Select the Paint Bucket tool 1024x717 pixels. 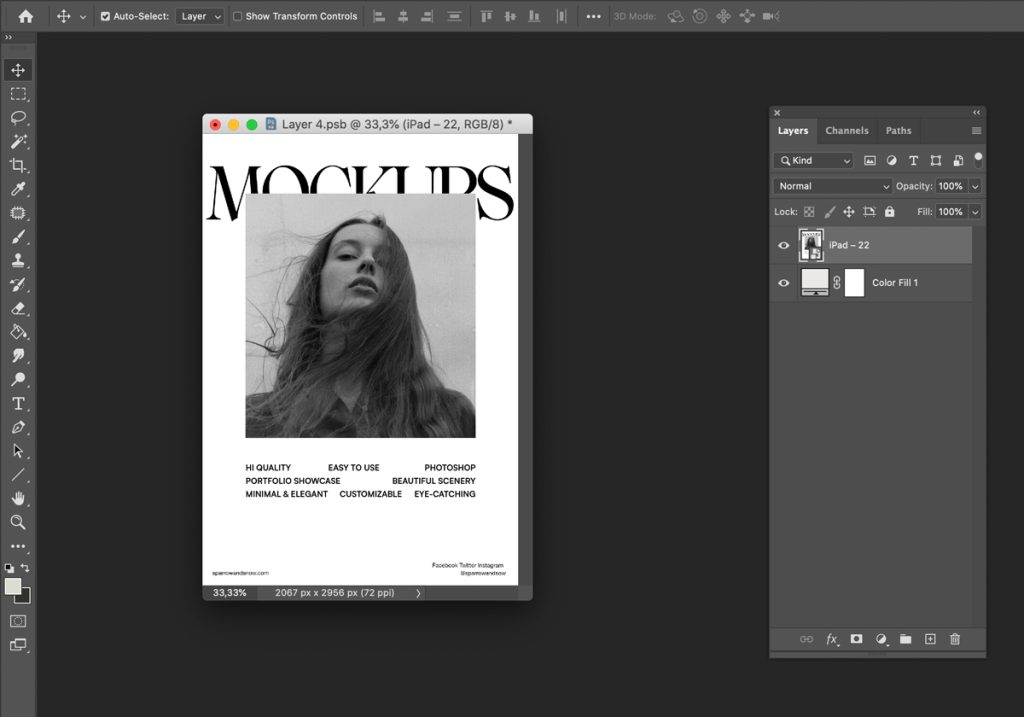pos(18,332)
